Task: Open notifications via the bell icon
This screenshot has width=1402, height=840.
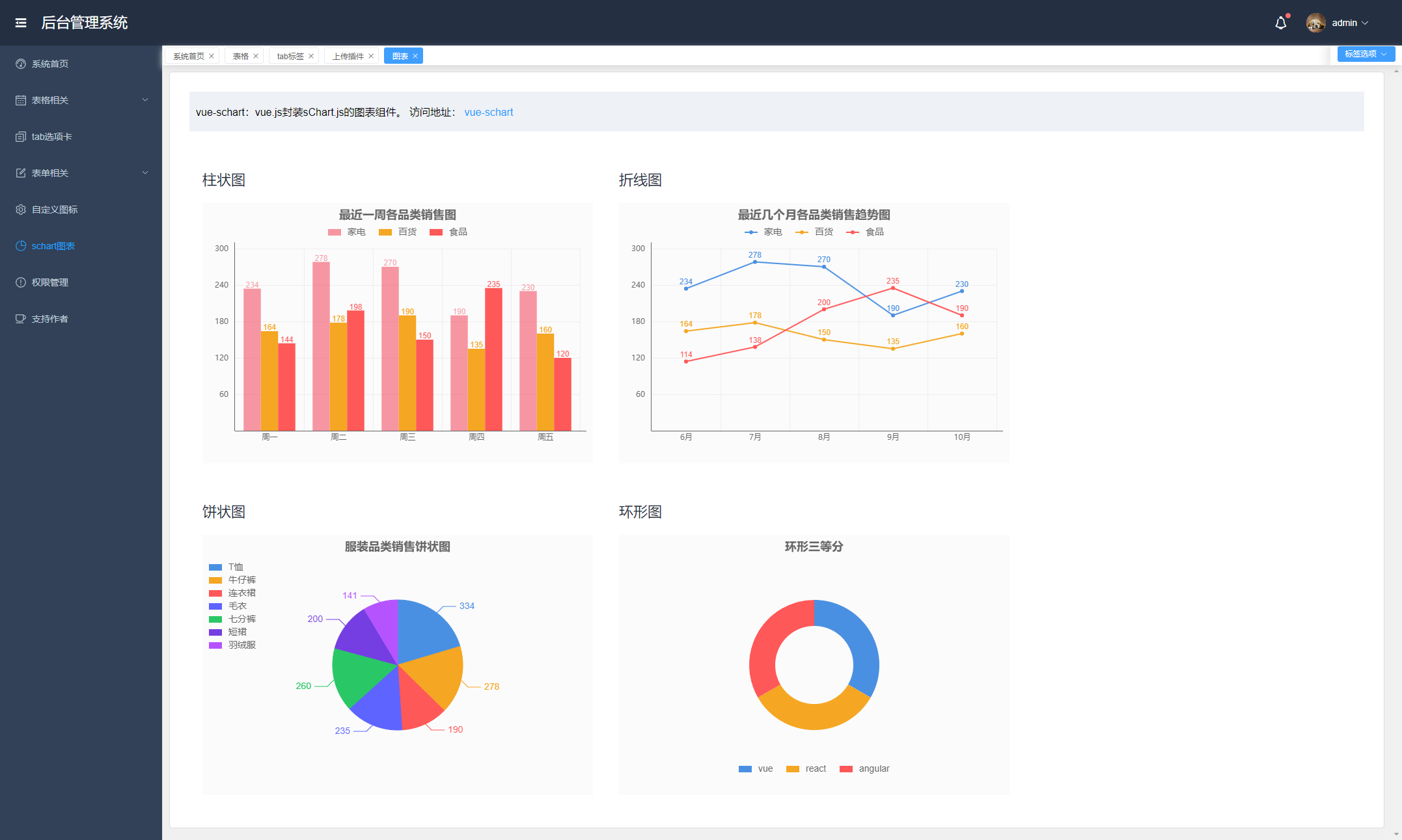Action: (1280, 23)
